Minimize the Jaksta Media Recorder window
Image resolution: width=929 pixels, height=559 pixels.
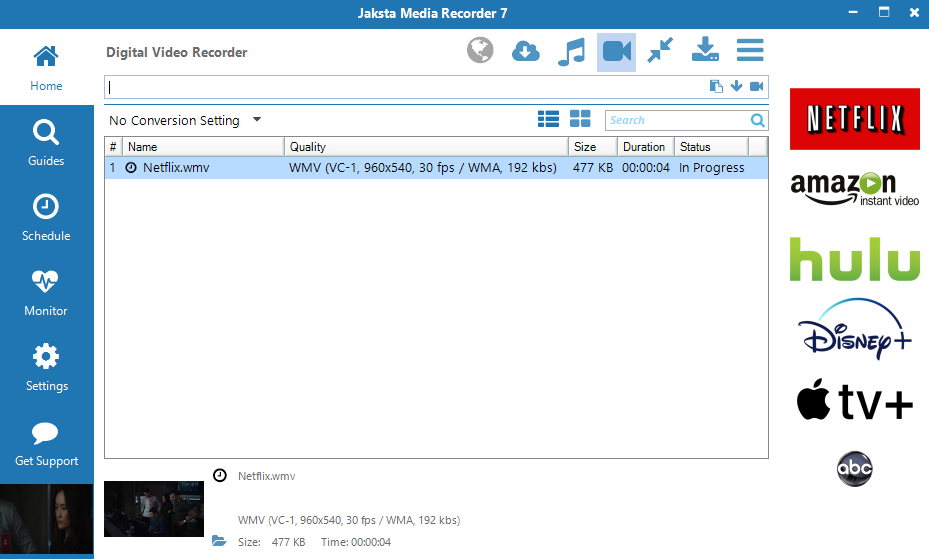click(x=853, y=12)
